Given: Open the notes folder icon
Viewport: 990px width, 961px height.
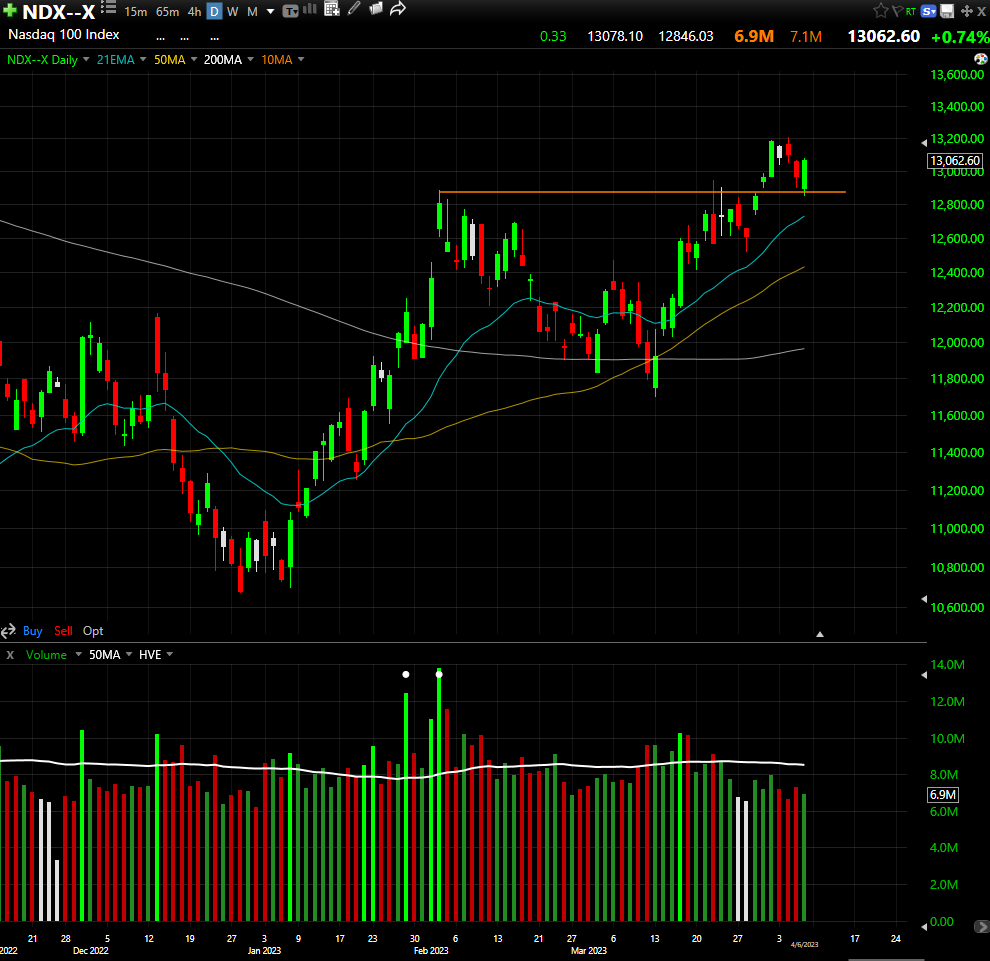Looking at the screenshot, I should click(376, 9).
